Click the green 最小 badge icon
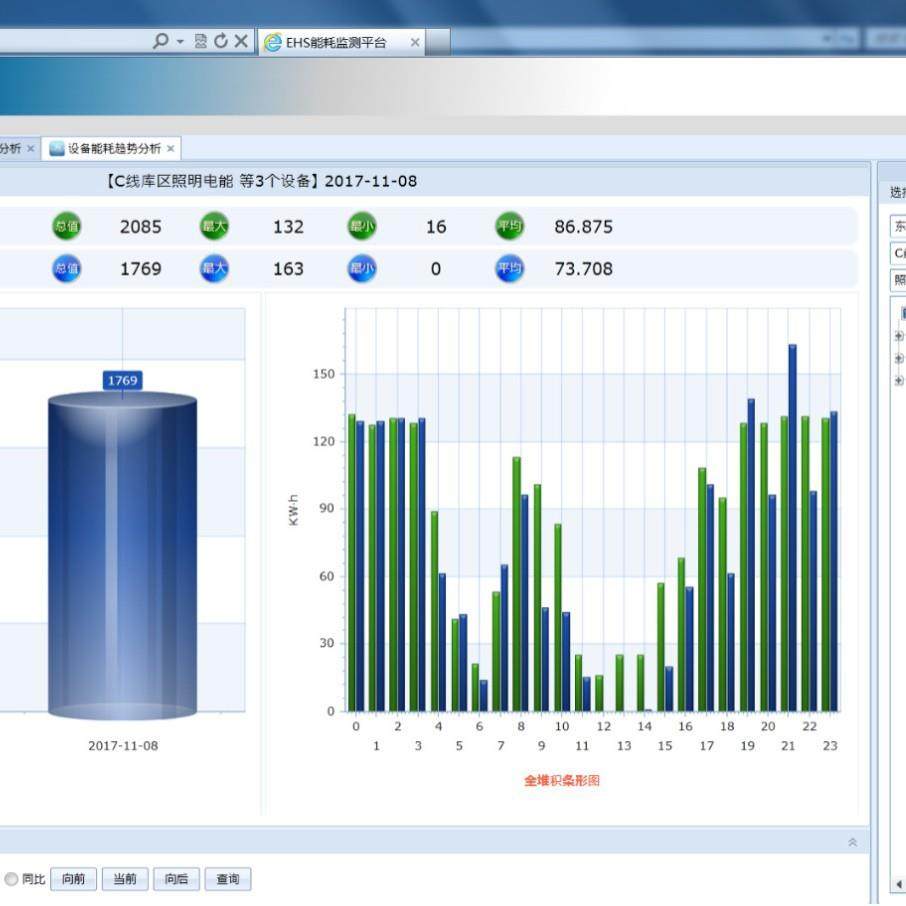The width and height of the screenshot is (906, 906). [x=362, y=226]
